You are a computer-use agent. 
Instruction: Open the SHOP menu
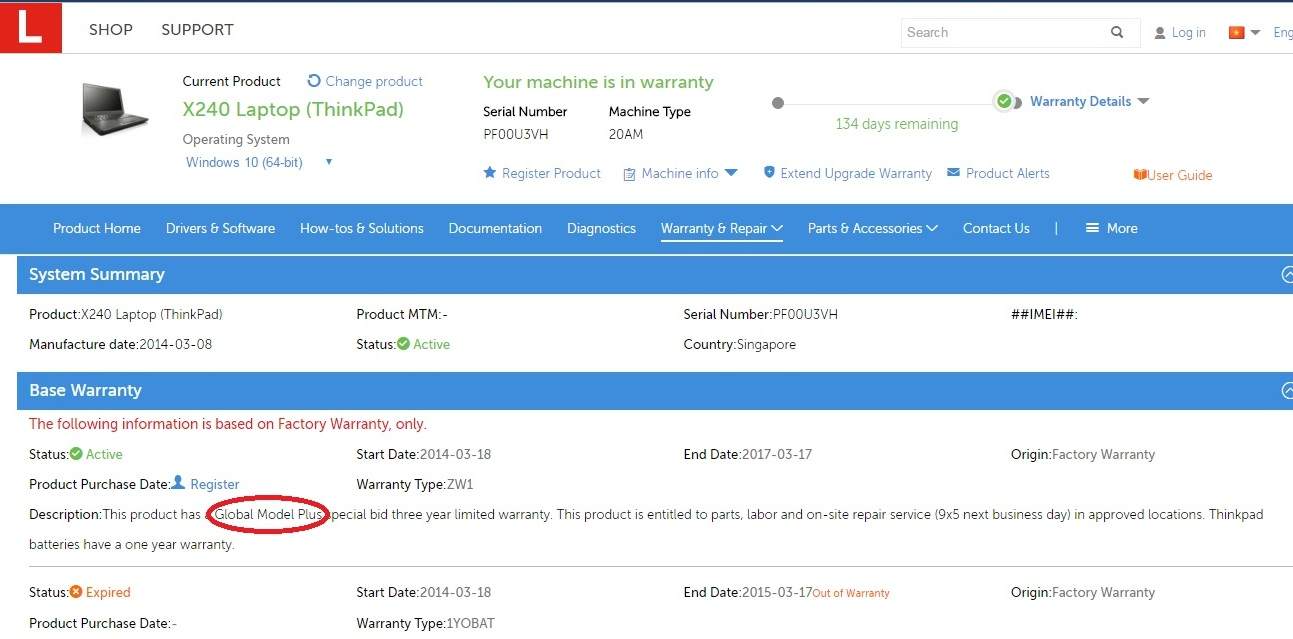pos(111,30)
